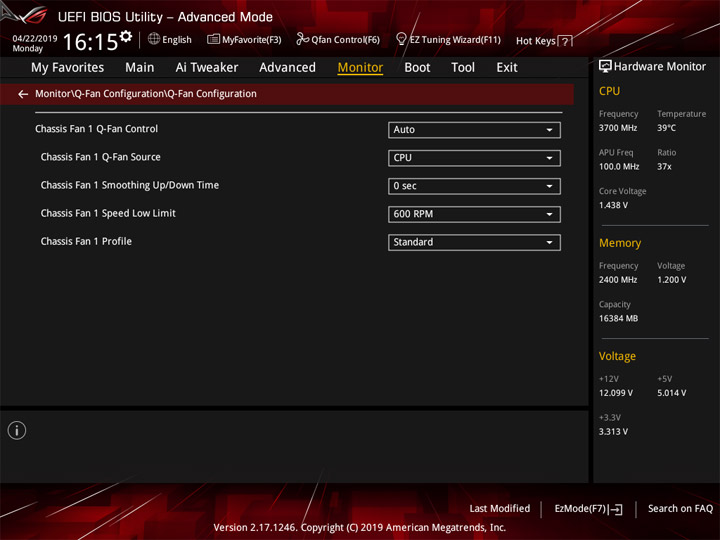Click the EZ Tuning Wizard bulb icon
The height and width of the screenshot is (540, 720).
[x=401, y=39]
